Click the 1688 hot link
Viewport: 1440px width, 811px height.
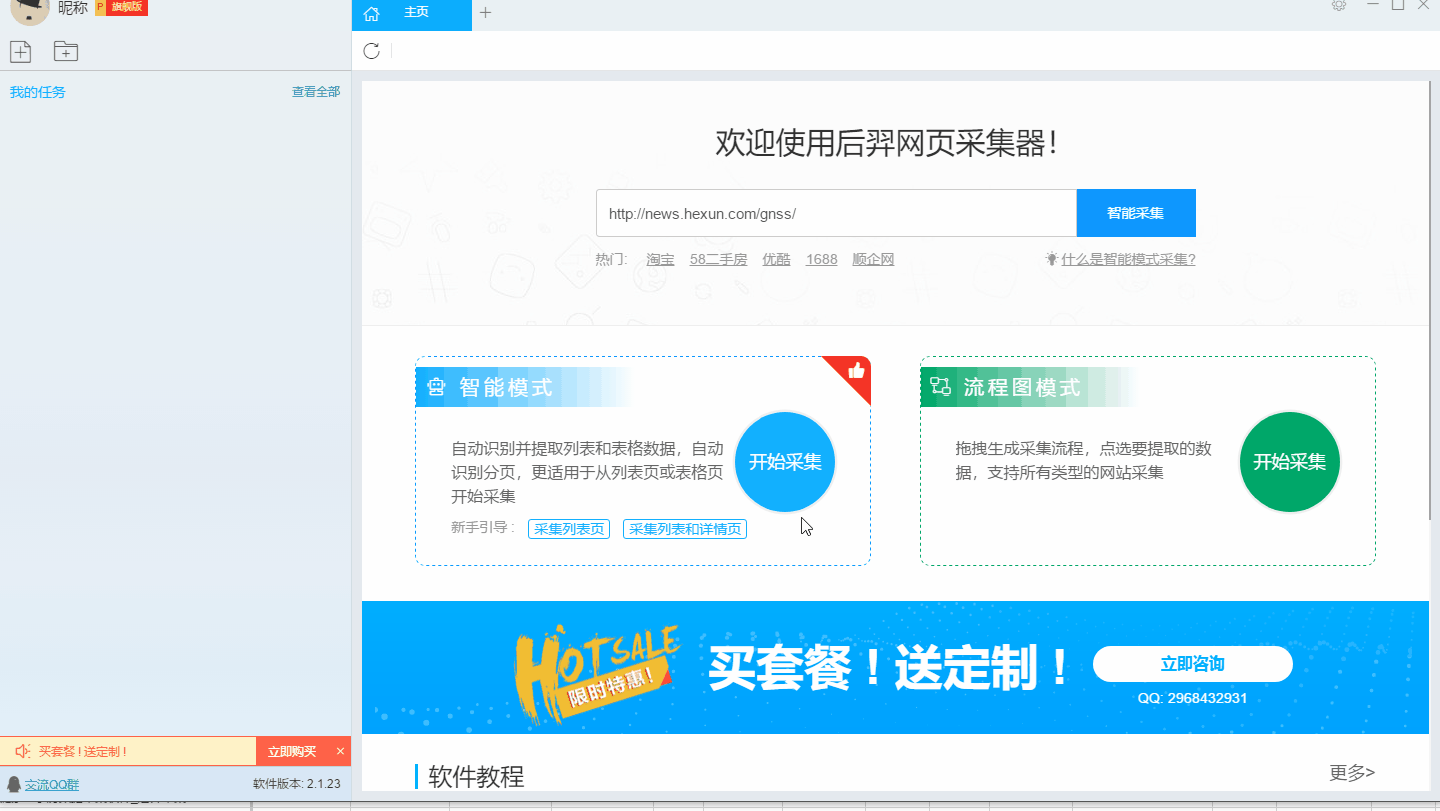click(822, 259)
